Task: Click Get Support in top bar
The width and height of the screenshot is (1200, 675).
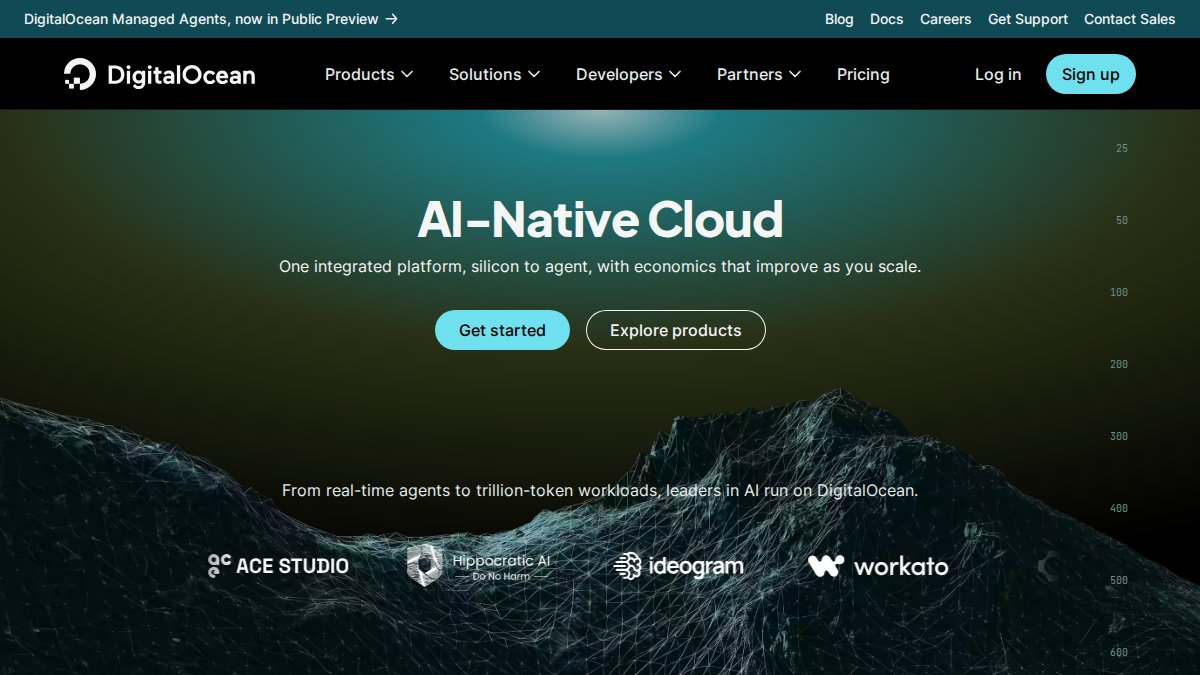Action: pyautogui.click(x=1028, y=19)
